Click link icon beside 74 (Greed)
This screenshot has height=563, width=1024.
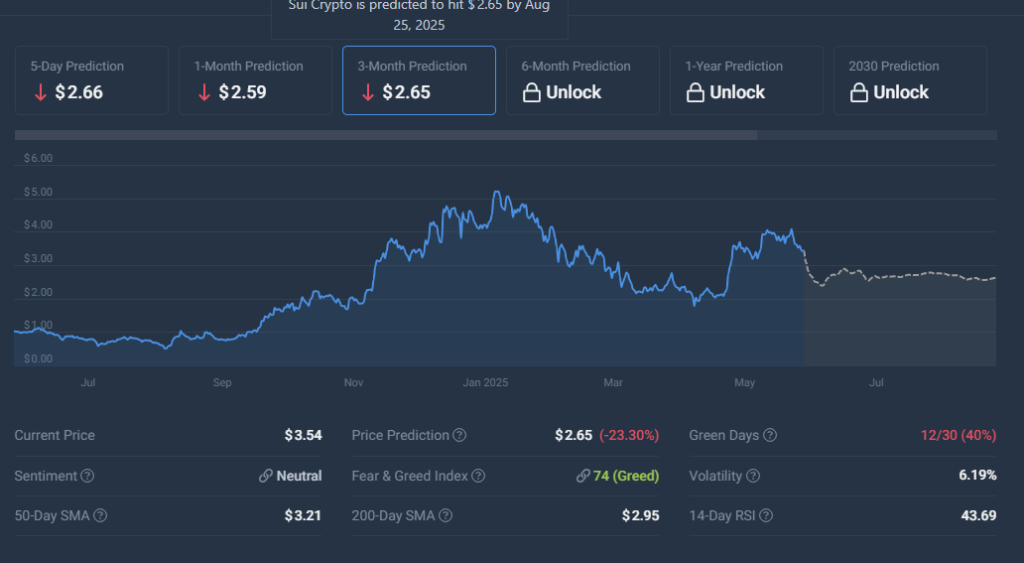pos(583,475)
